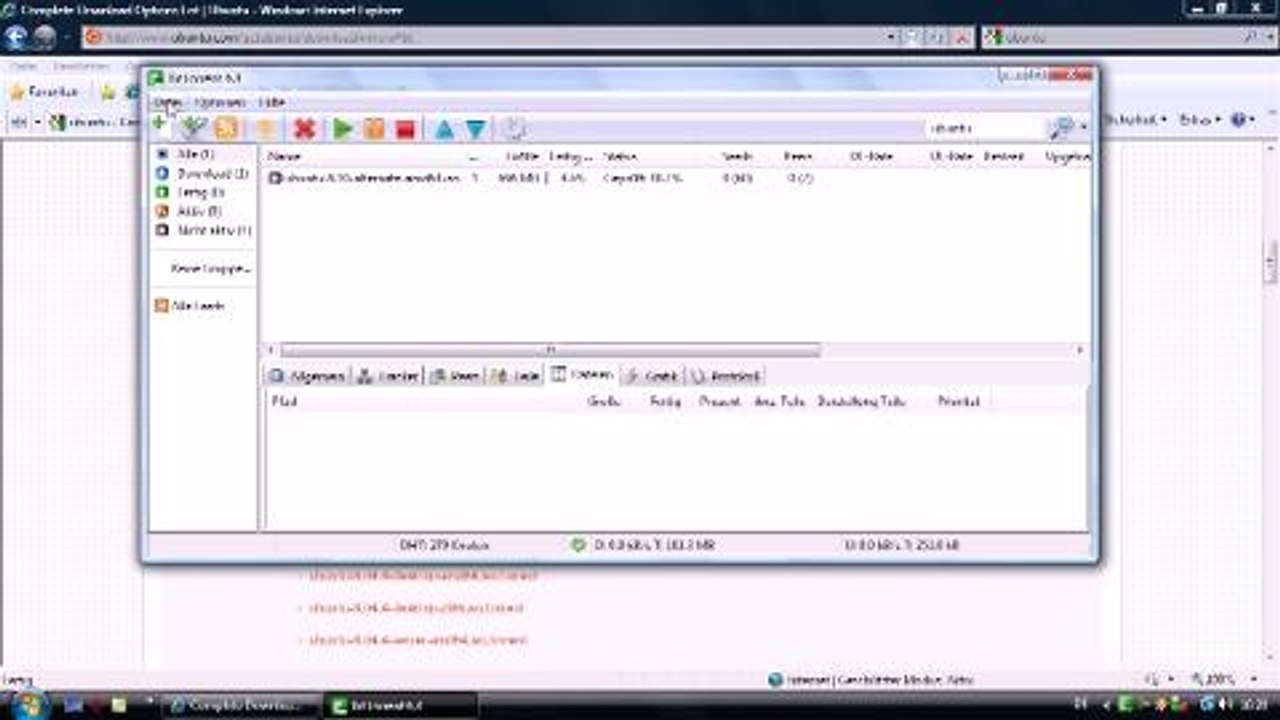Click the Internet Explorer back button
This screenshot has height=720, width=1280.
(x=16, y=38)
